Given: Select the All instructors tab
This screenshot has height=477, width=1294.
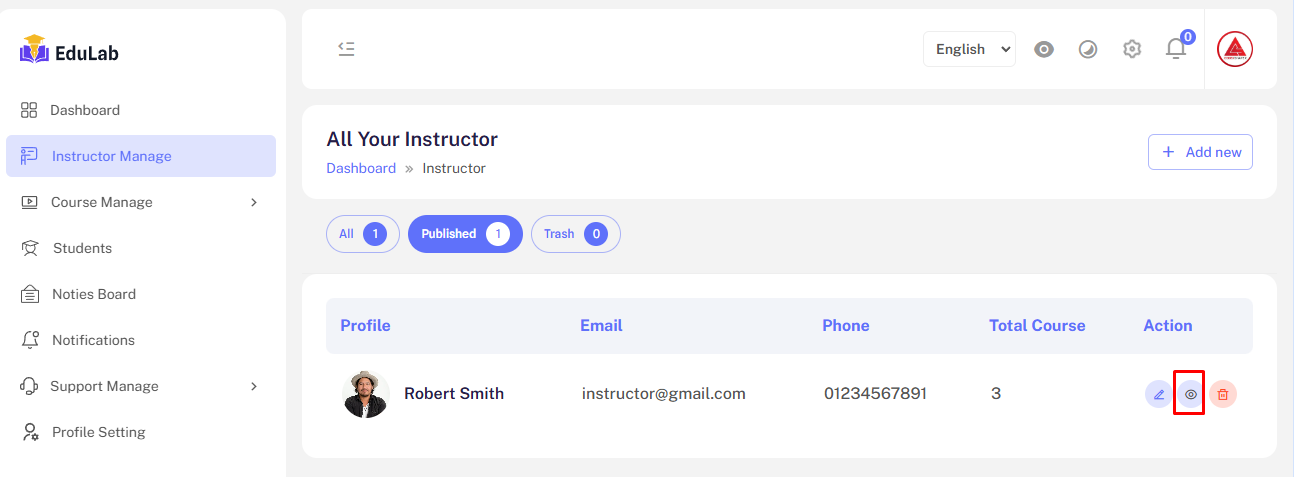Looking at the screenshot, I should coord(362,234).
